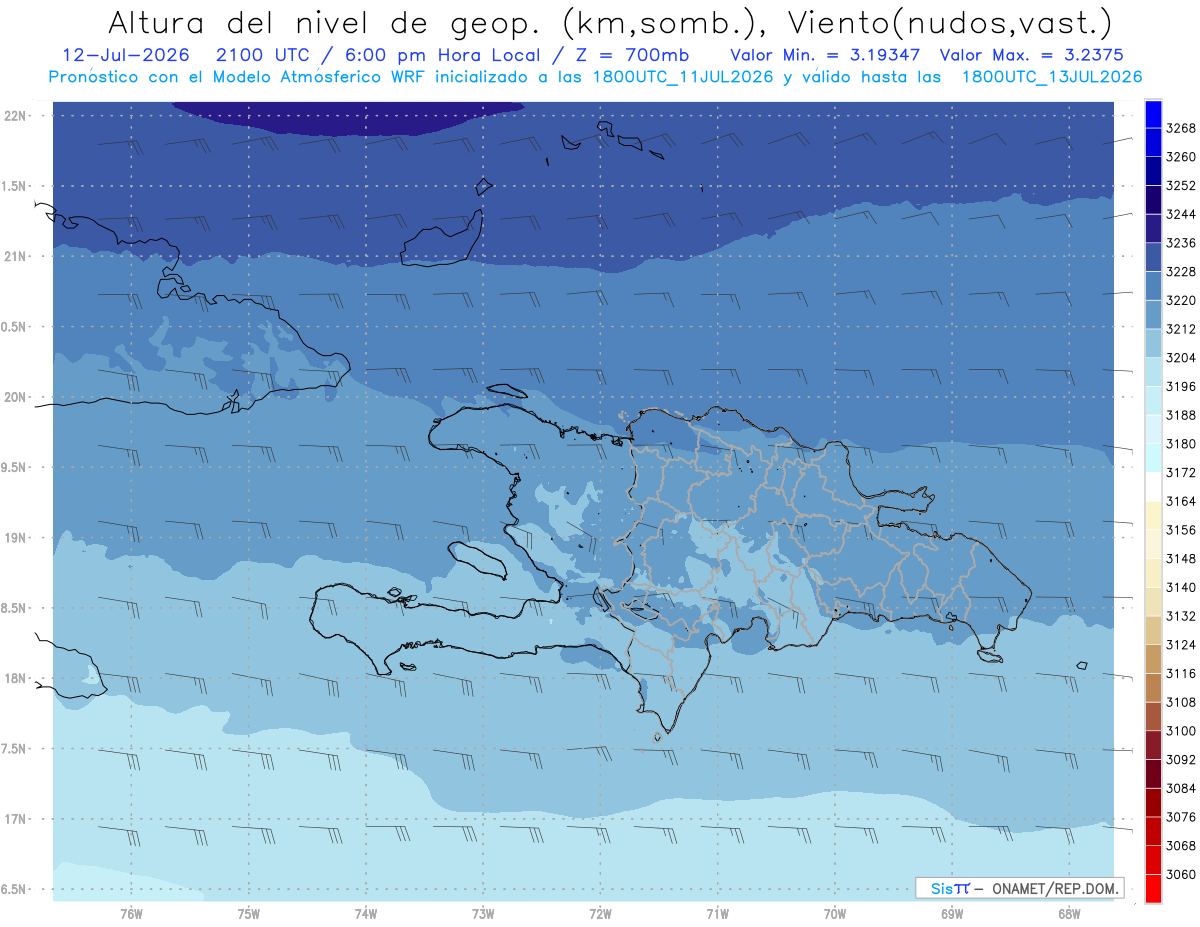The height and width of the screenshot is (927, 1200).
Task: Click the red colorbar segment below 3060
Action: pos(1153,889)
